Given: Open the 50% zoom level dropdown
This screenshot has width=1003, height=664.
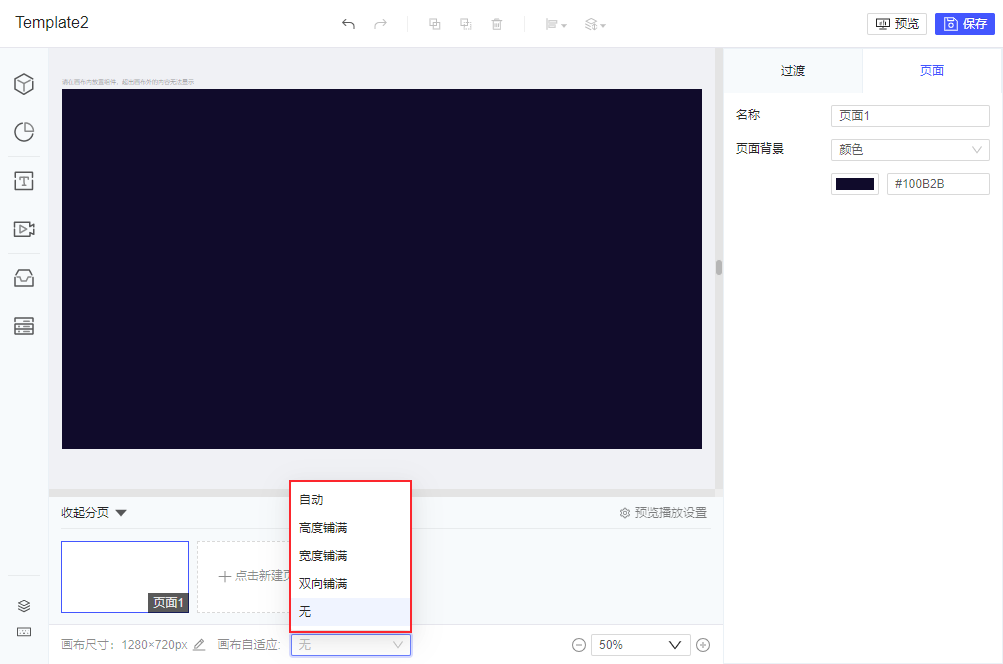Looking at the screenshot, I should (x=640, y=645).
